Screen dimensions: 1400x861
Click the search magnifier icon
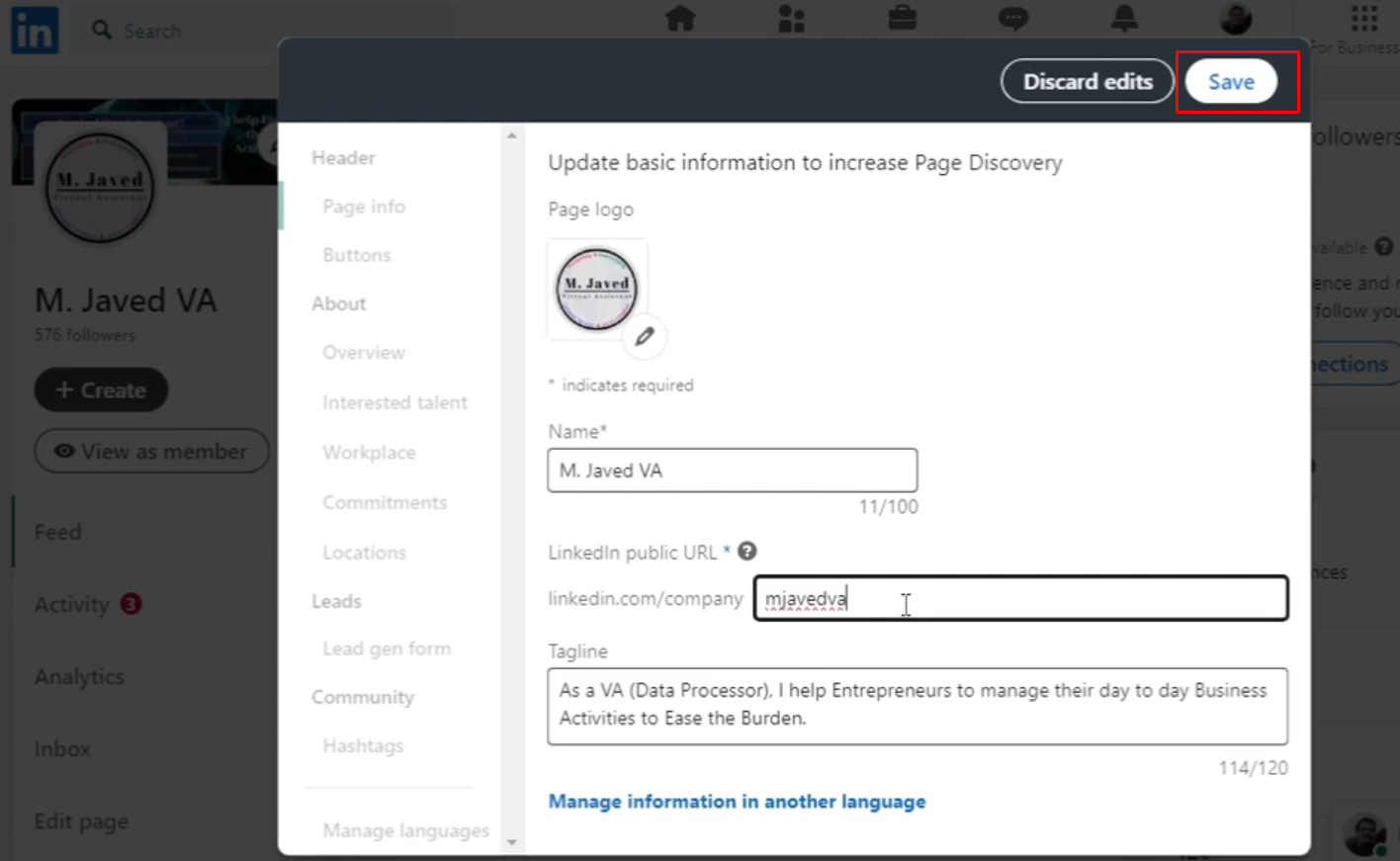tap(102, 30)
